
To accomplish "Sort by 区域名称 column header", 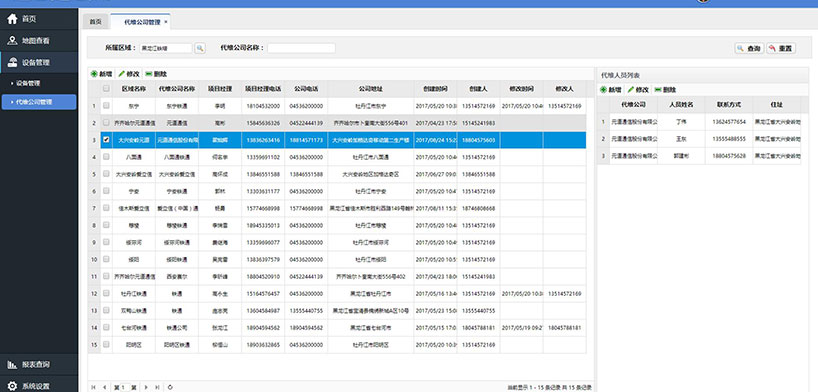I will pyautogui.click(x=134, y=89).
